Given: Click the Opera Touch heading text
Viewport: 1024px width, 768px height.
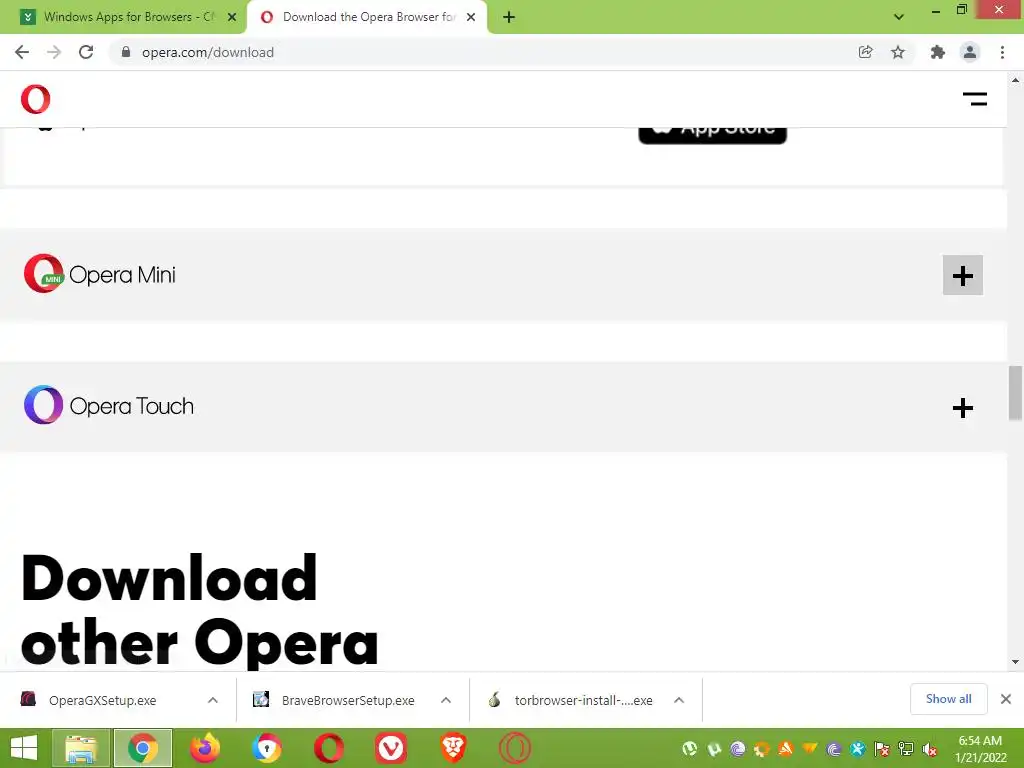Looking at the screenshot, I should [131, 406].
